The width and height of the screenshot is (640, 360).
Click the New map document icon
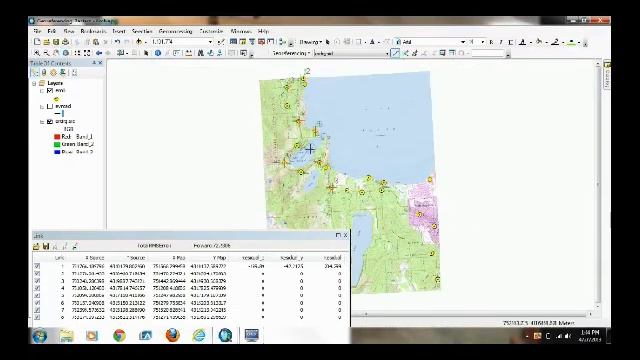tap(37, 42)
